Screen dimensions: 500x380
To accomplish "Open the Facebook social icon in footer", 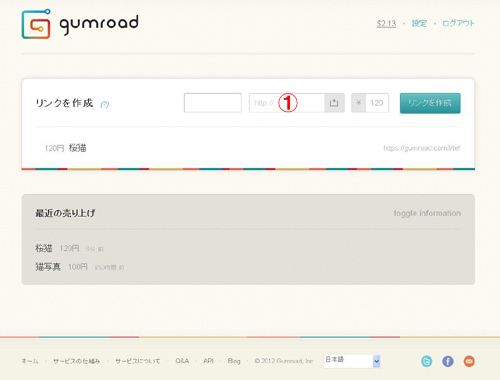I will pos(448,361).
